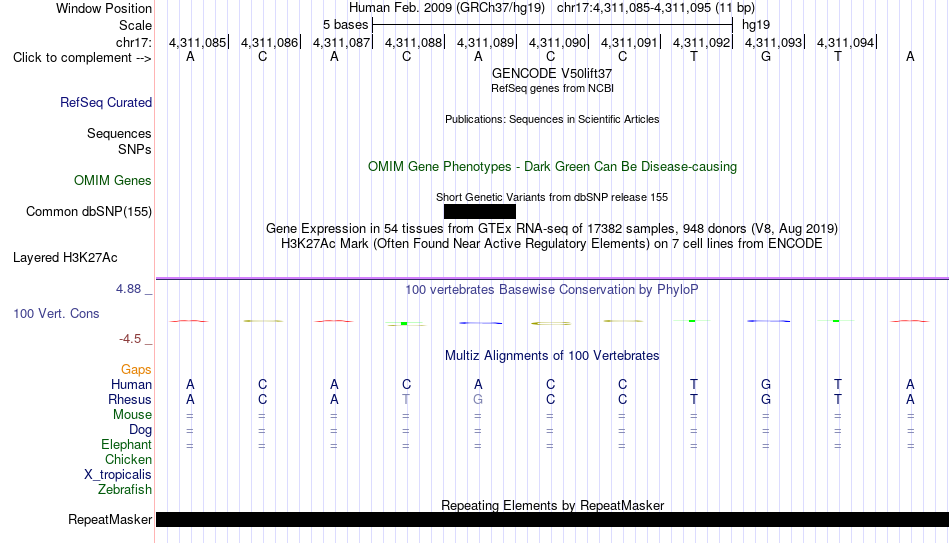Click the RefSeq Curated track label

[106, 102]
